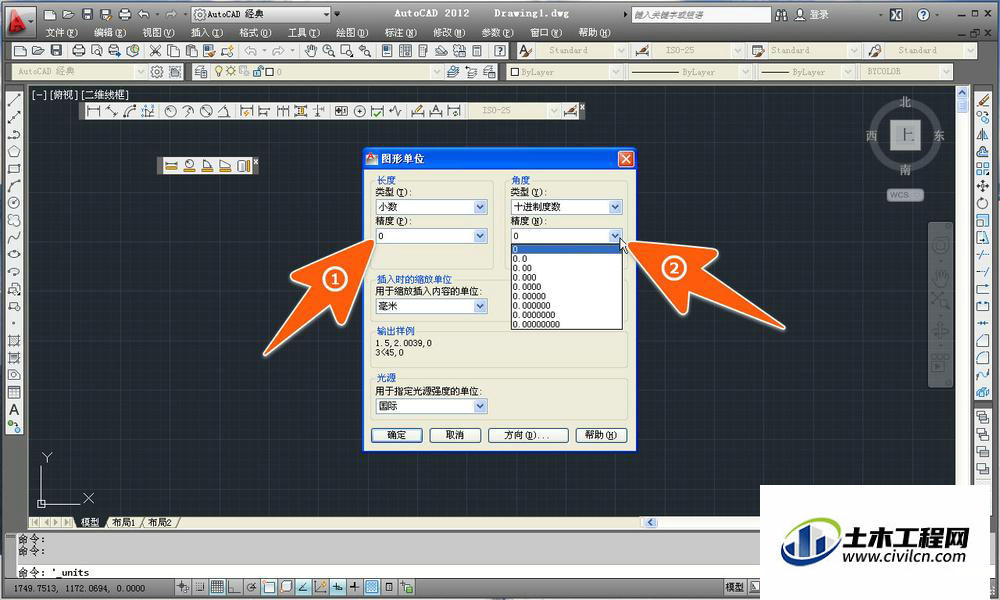The image size is (1000, 600).
Task: Open the Help question mark icon
Action: pos(501,50)
